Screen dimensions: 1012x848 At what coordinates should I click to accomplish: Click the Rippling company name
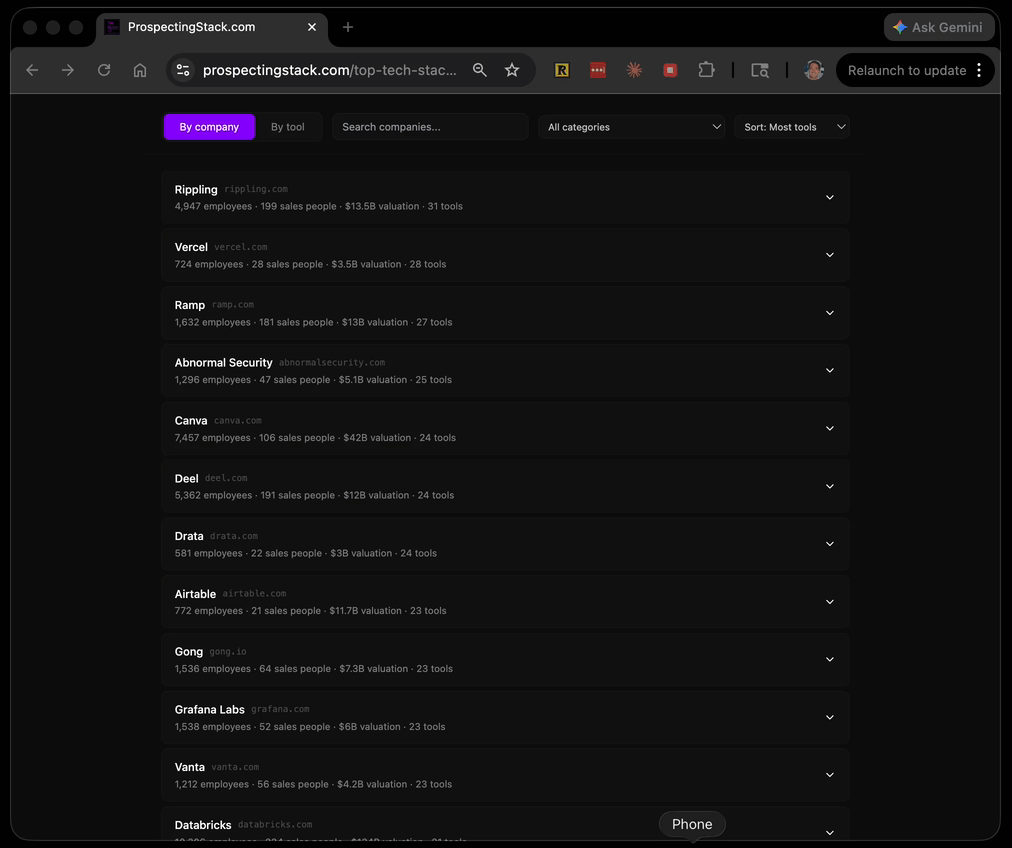[196, 190]
